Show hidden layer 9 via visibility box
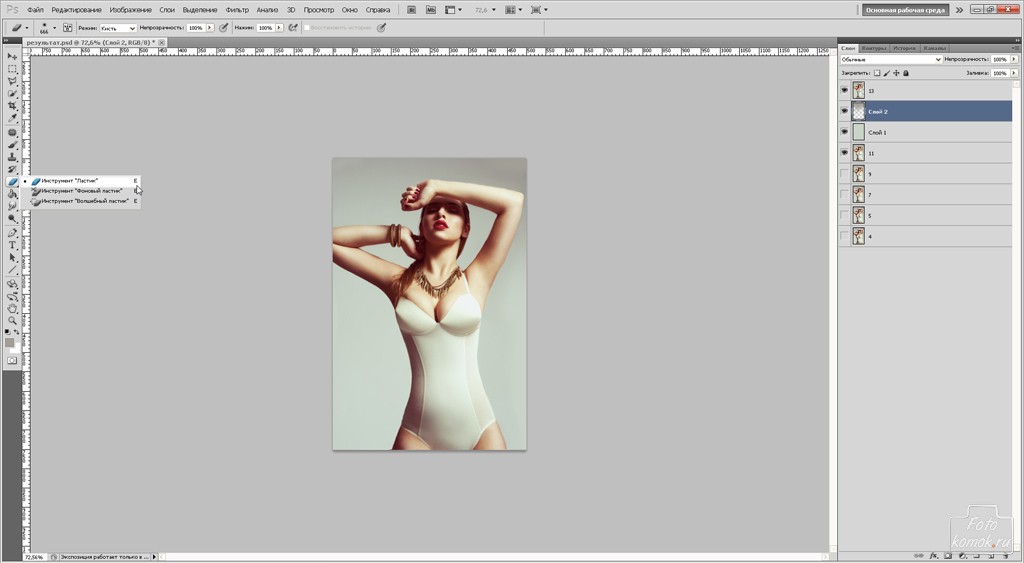This screenshot has height=563, width=1024. click(844, 174)
